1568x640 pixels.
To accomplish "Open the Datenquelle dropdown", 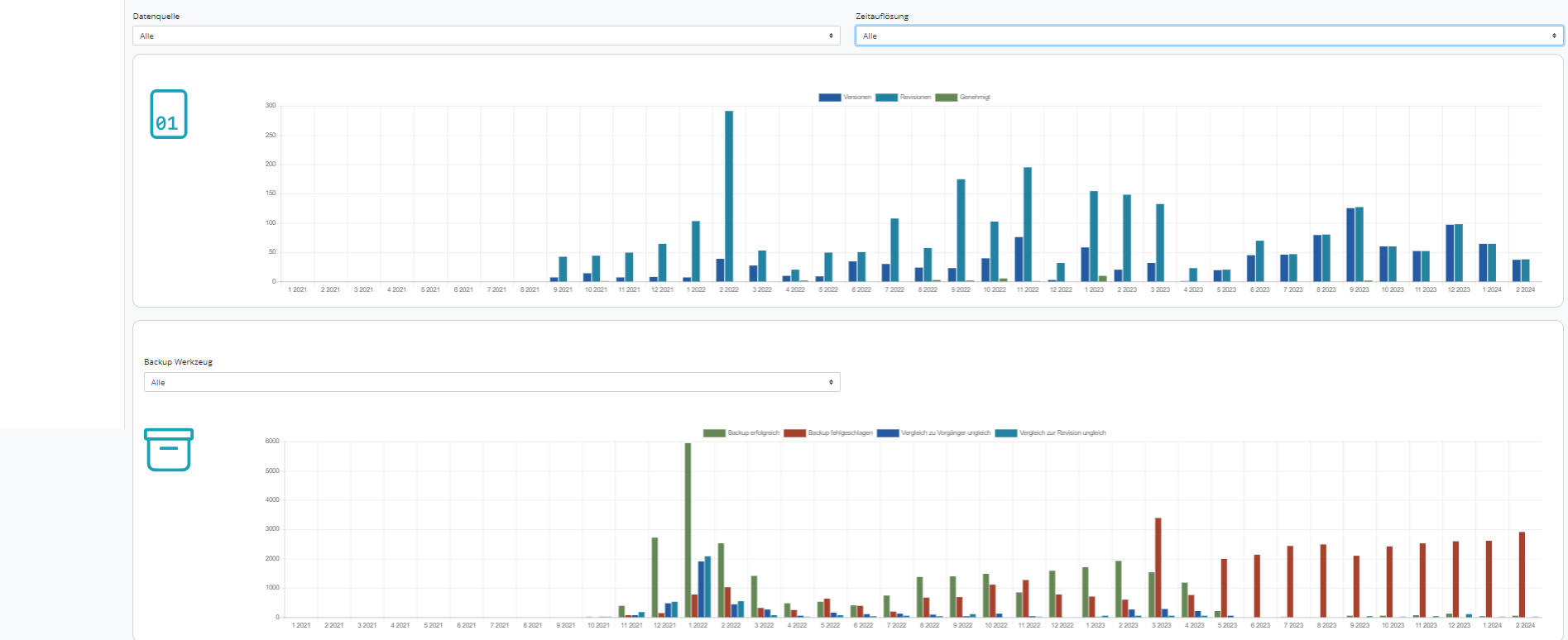I will click(x=486, y=36).
